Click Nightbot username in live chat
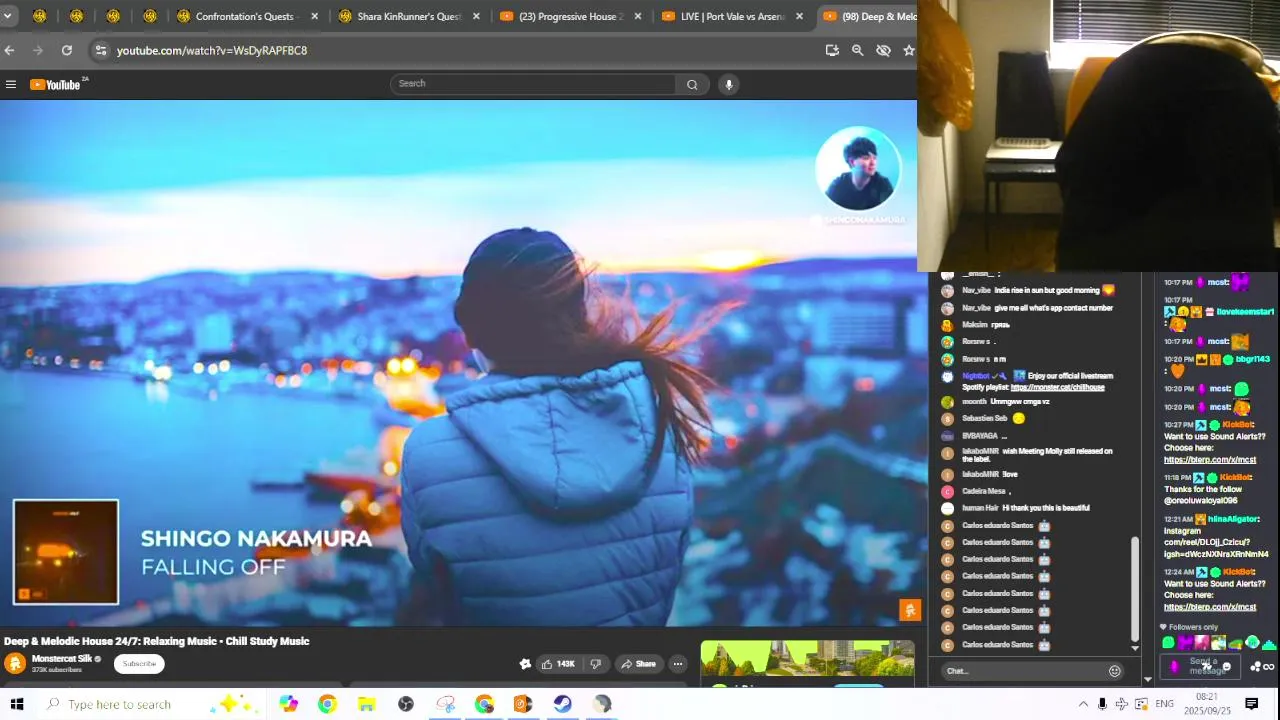 (975, 376)
